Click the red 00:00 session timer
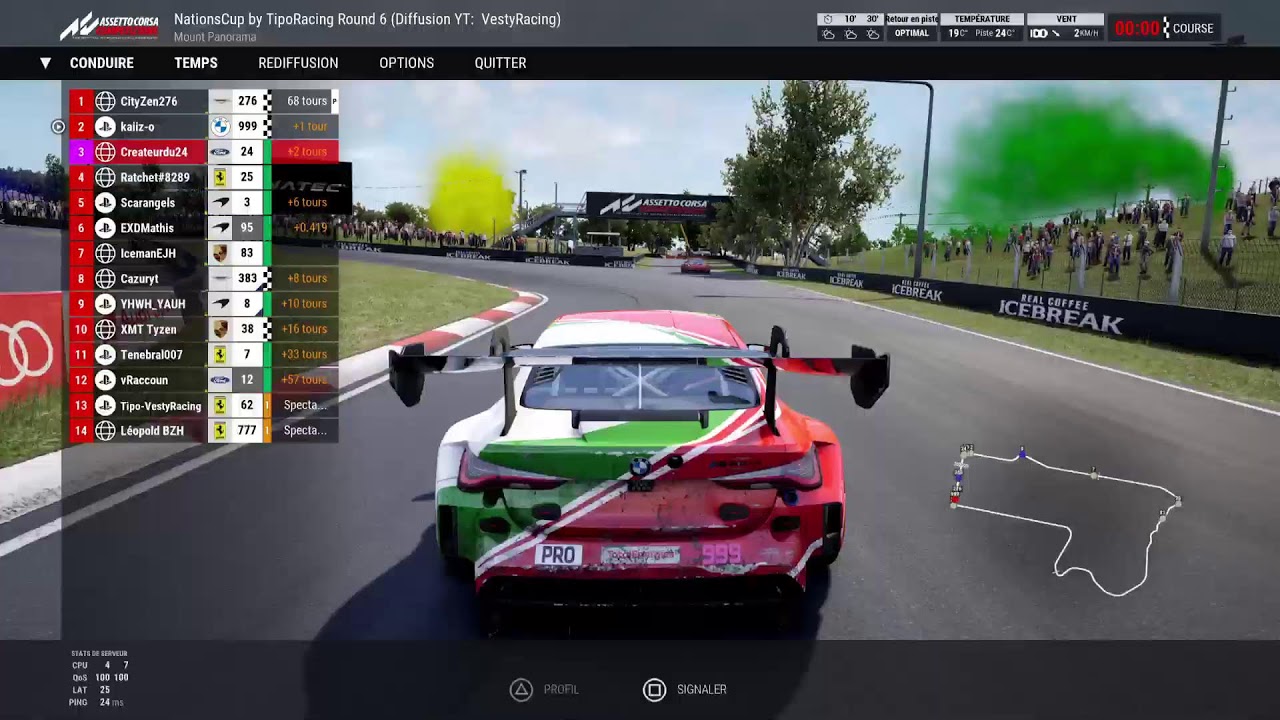The width and height of the screenshot is (1280, 720). click(1137, 28)
